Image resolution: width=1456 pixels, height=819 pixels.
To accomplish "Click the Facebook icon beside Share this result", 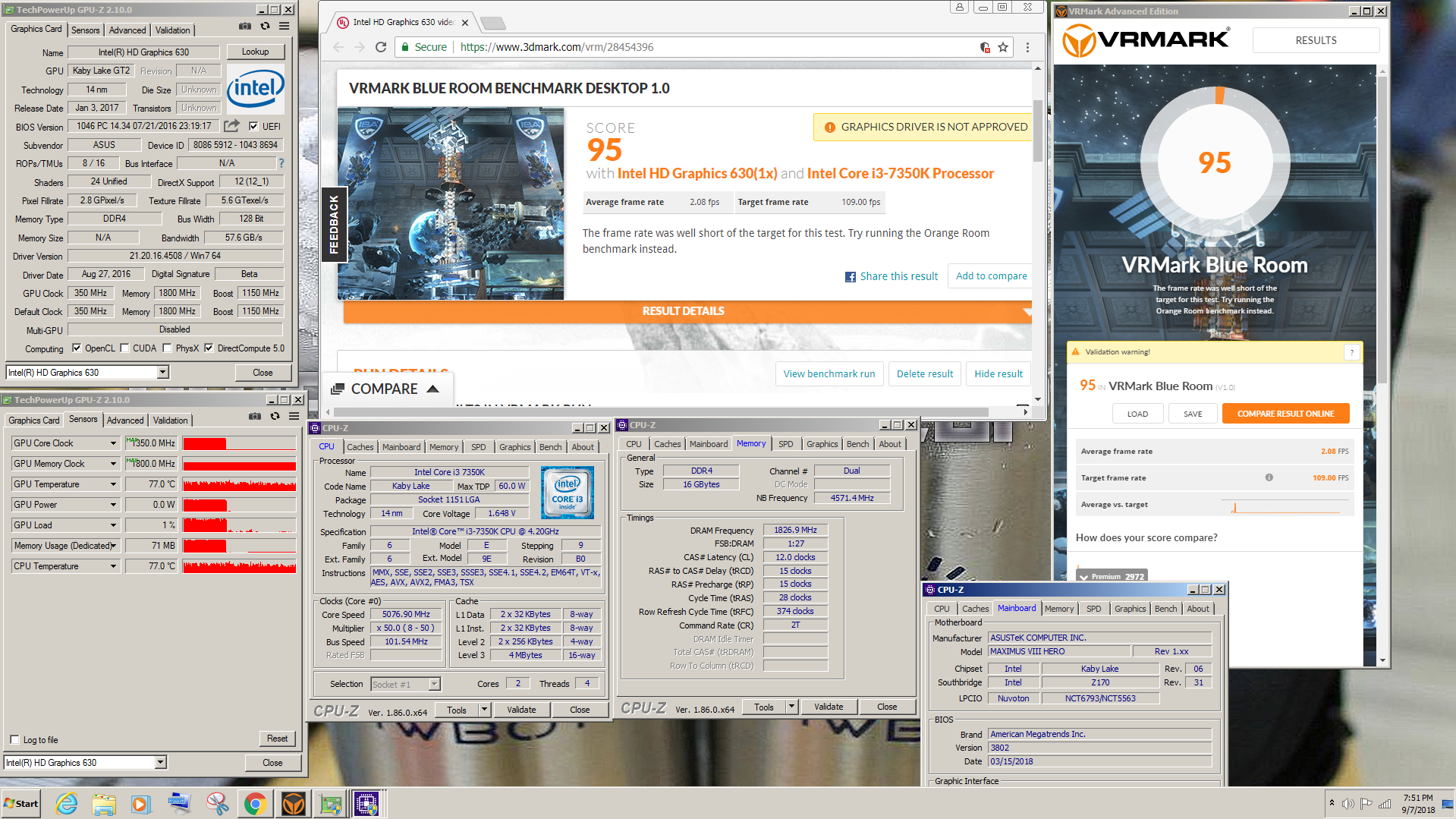I will tap(851, 277).
